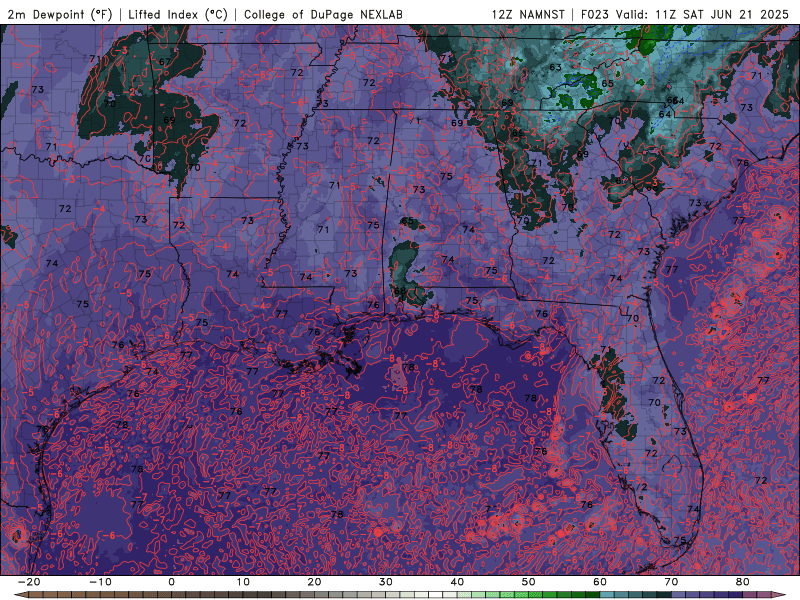The image size is (800, 600).
Task: Click the '68' dewpoint value on the map
Action: (400, 291)
